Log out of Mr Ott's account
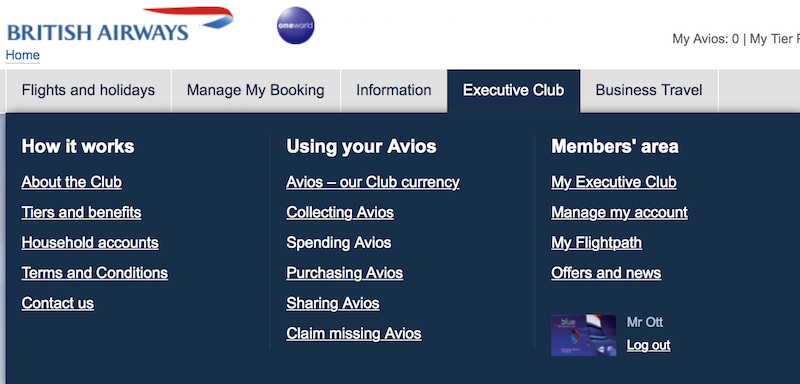The image size is (800, 384). (x=648, y=345)
